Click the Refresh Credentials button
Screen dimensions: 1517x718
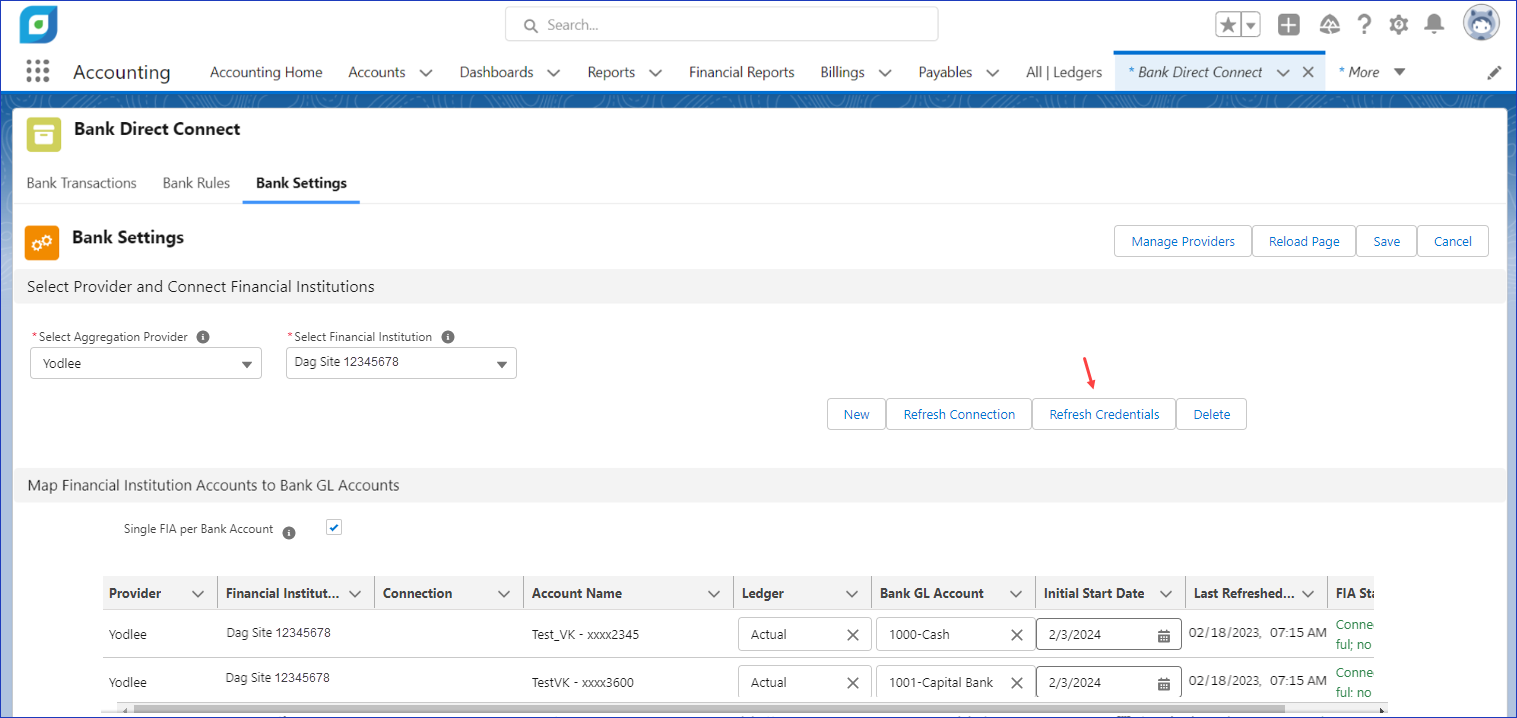1104,414
